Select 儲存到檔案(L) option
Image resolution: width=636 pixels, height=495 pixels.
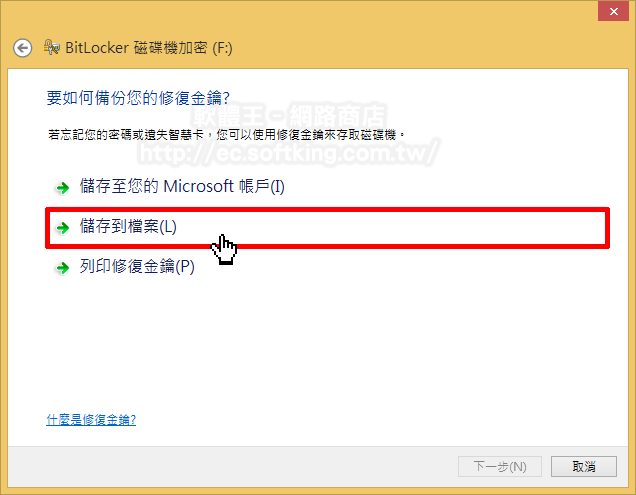click(128, 226)
